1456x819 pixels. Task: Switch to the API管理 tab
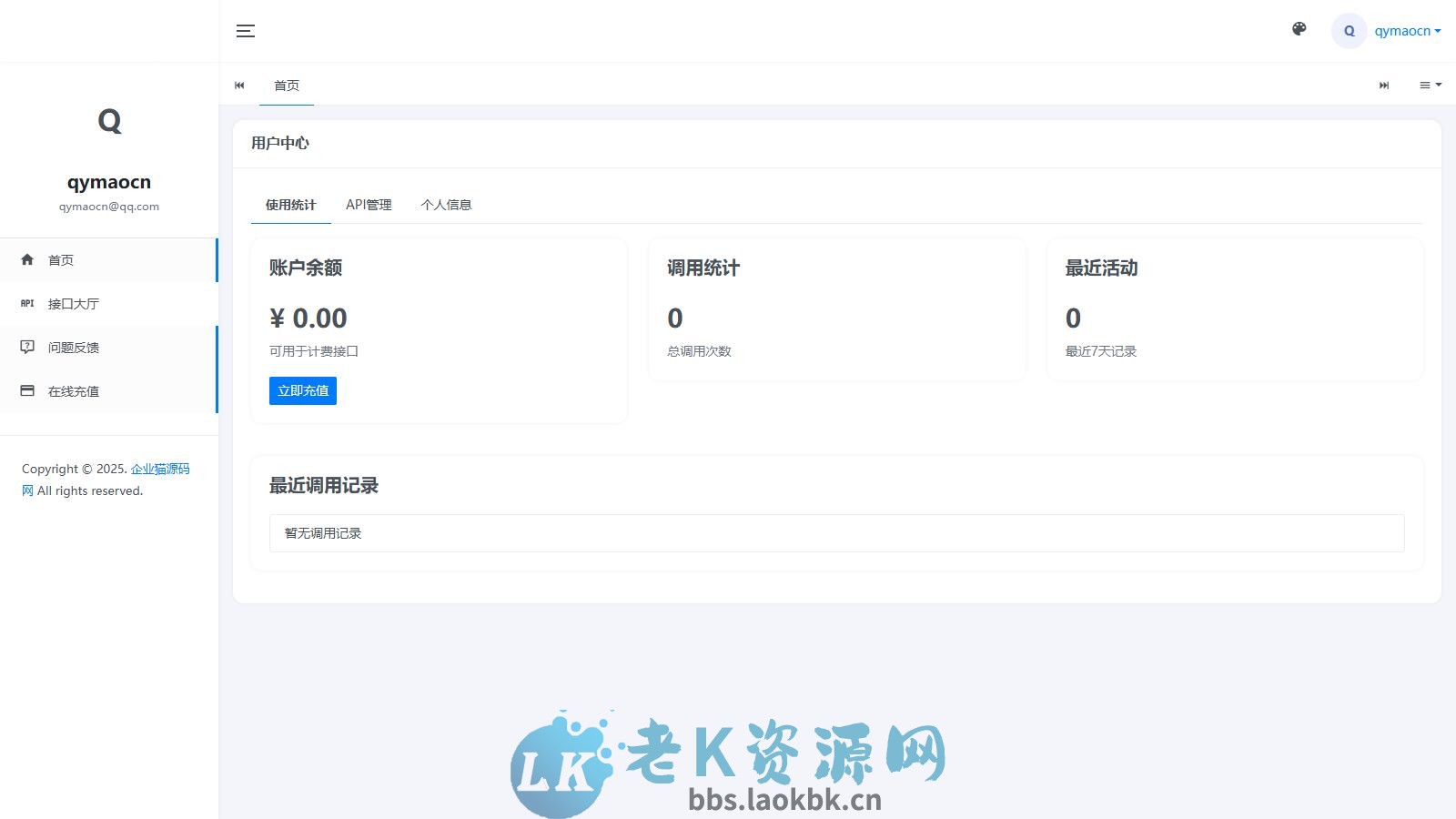coord(369,204)
